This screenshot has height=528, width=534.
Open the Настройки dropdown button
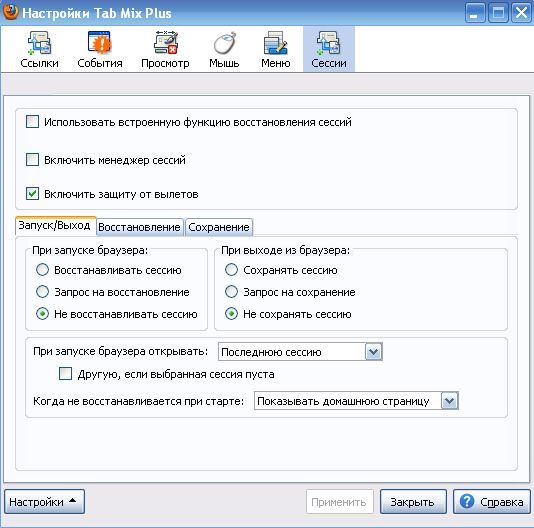44,501
